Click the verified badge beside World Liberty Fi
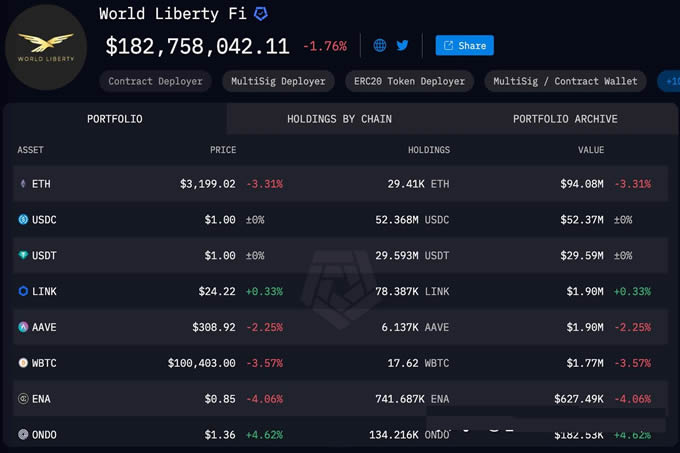The width and height of the screenshot is (680, 453). pos(260,14)
